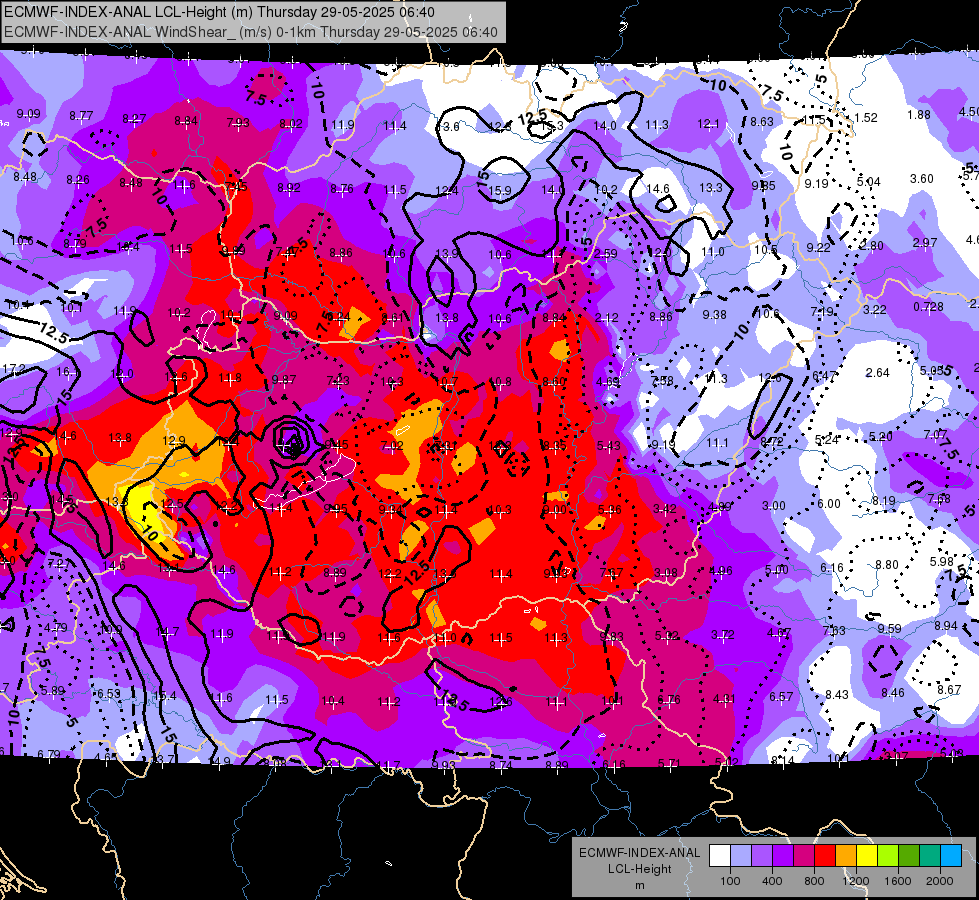Click the wind shear value '7.07'
Screen dimensions: 979x900
tap(935, 434)
